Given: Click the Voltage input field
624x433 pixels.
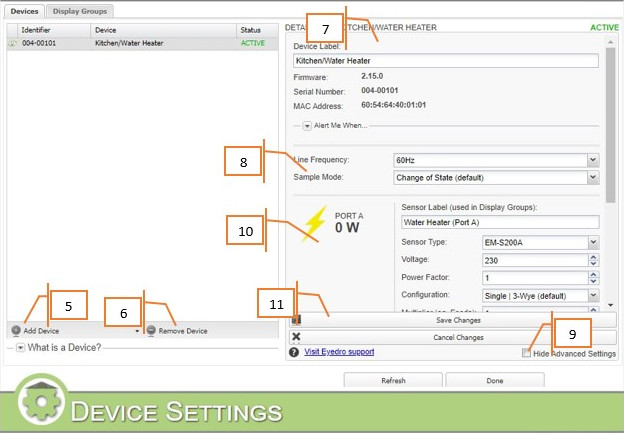Looking at the screenshot, I should pos(535,260).
